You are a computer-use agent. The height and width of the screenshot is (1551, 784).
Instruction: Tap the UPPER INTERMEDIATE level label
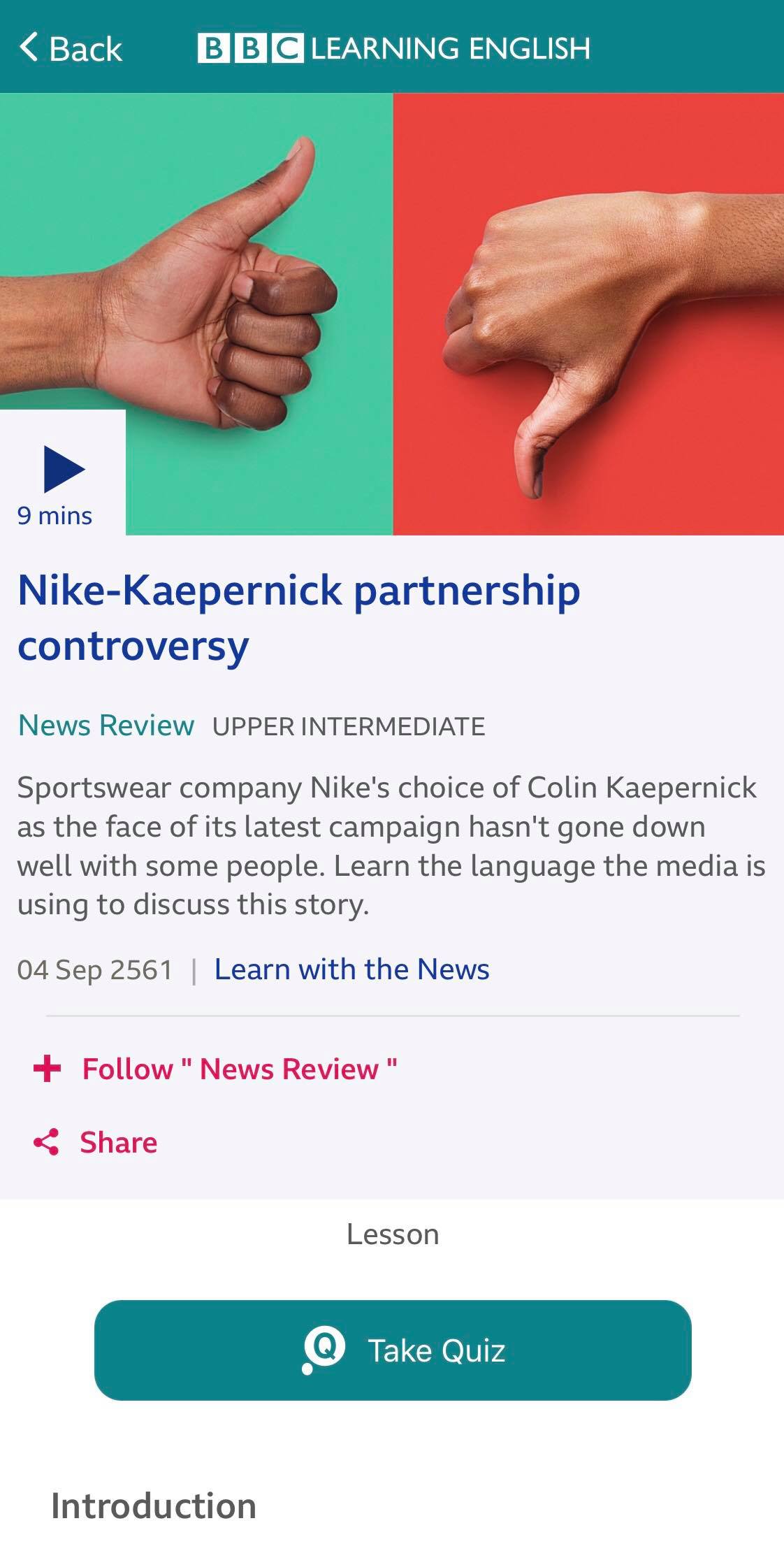coord(349,726)
